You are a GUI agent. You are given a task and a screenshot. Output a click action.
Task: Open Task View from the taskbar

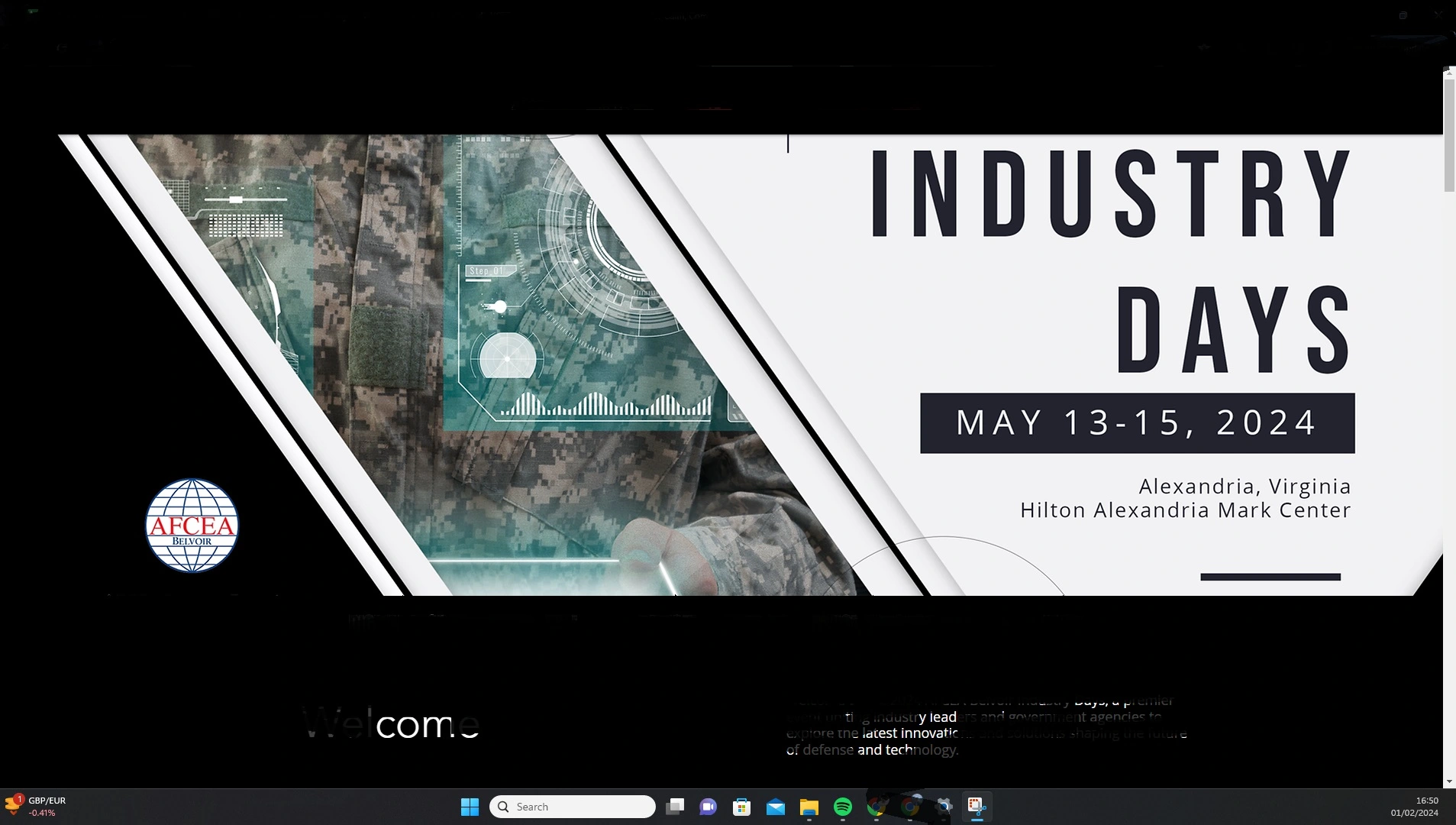click(x=675, y=807)
